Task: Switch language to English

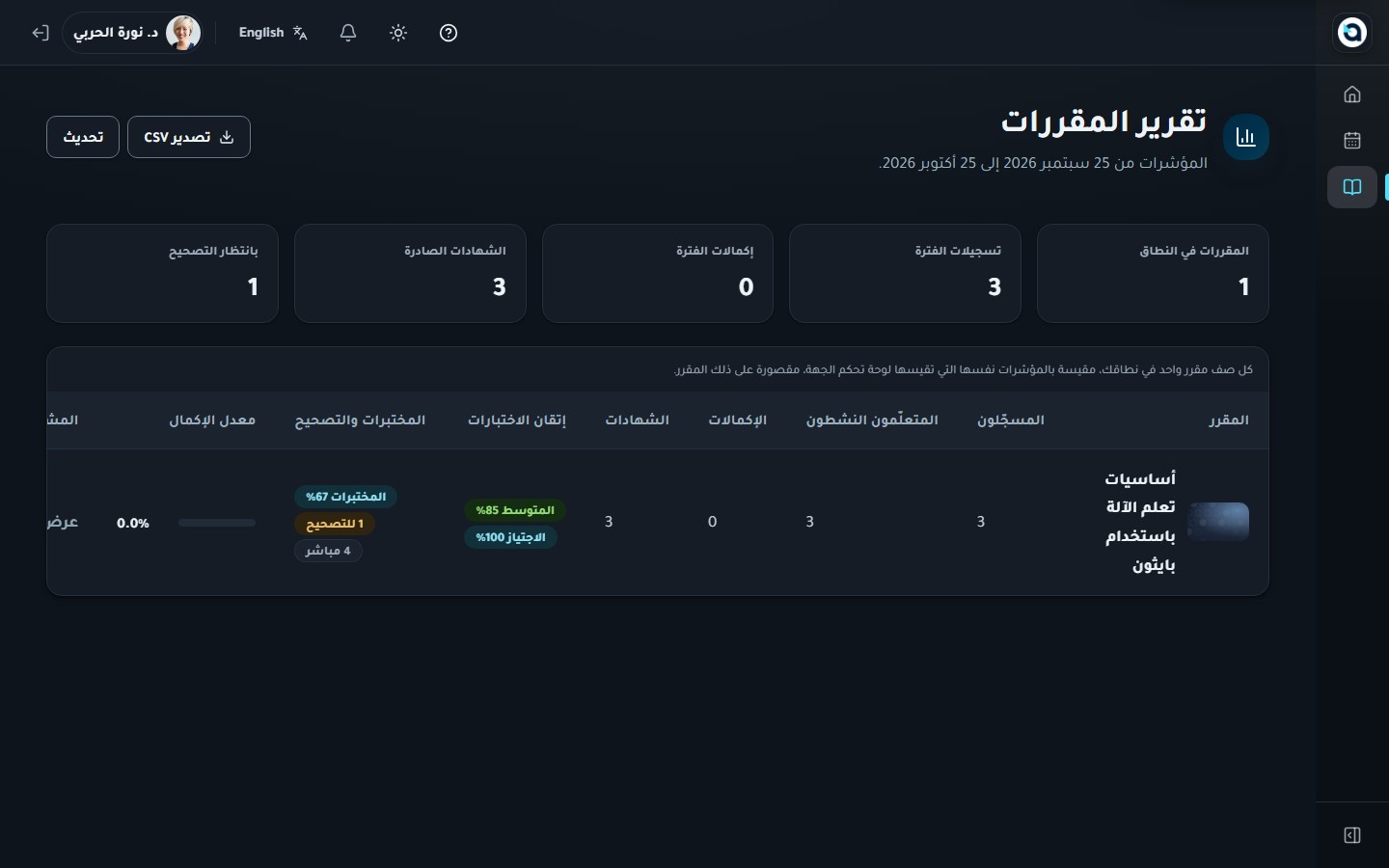Action: point(273,33)
